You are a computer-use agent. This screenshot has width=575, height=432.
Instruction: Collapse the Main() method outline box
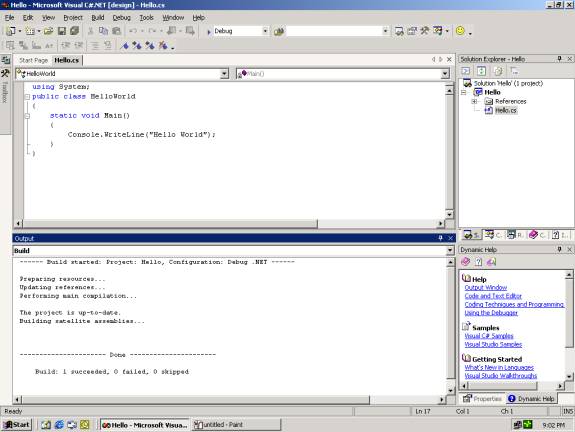pyautogui.click(x=27, y=116)
